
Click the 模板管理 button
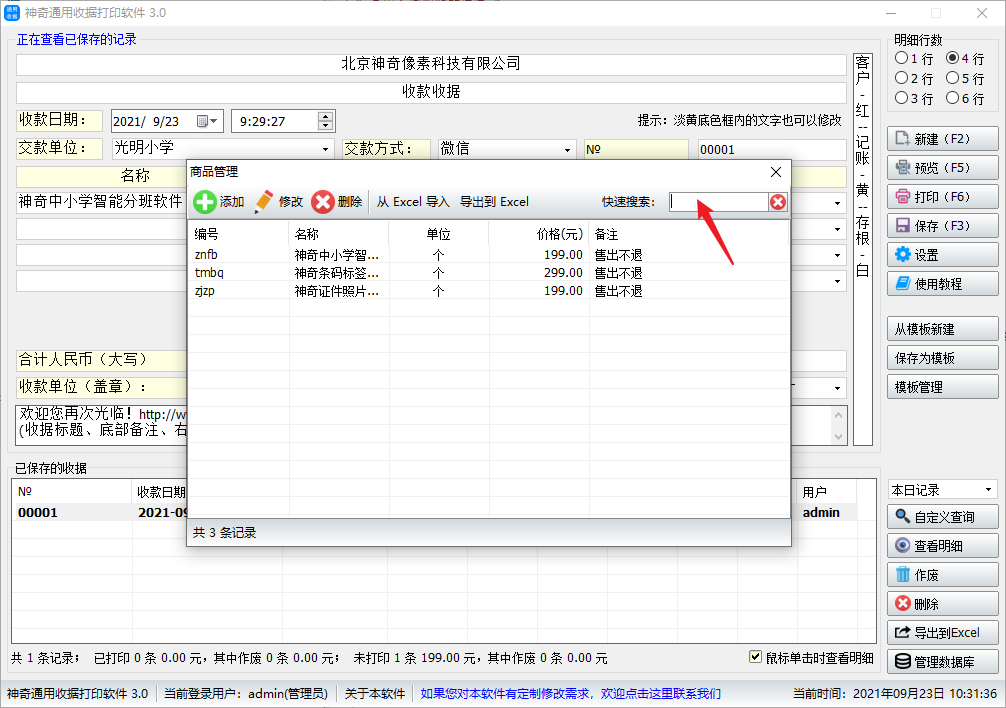coord(942,387)
